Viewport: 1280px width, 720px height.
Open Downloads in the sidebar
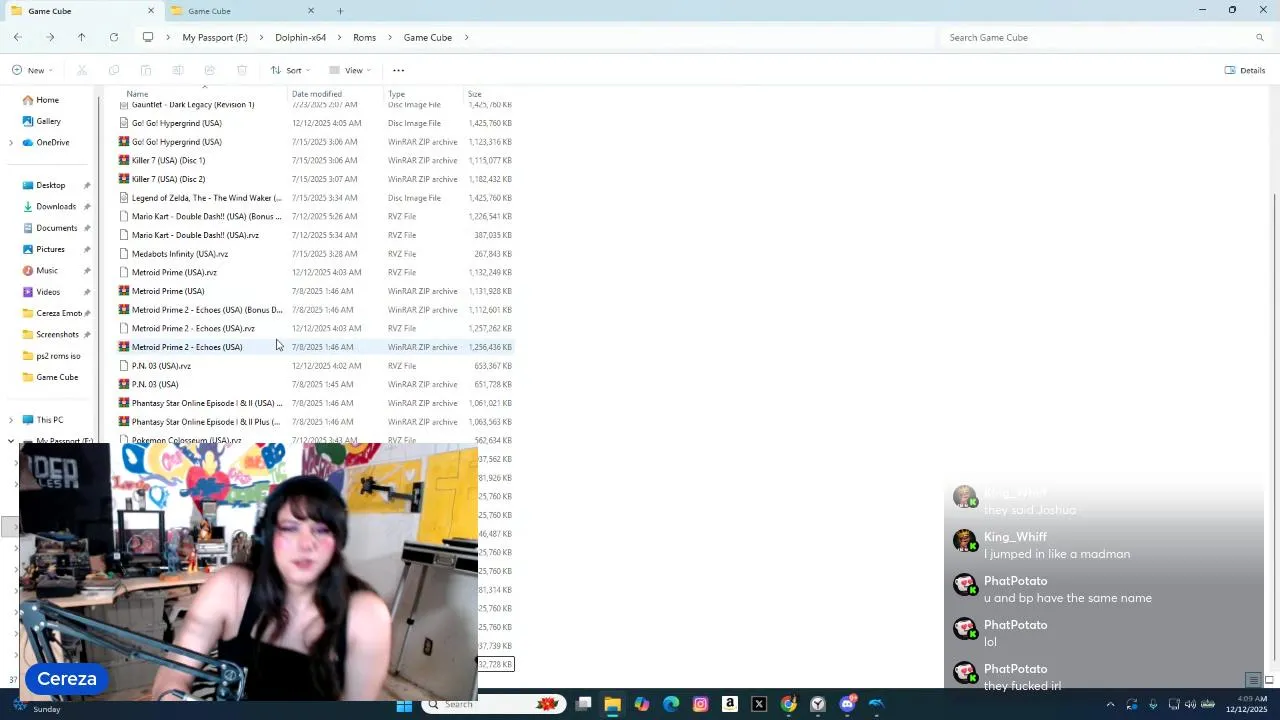[x=56, y=206]
